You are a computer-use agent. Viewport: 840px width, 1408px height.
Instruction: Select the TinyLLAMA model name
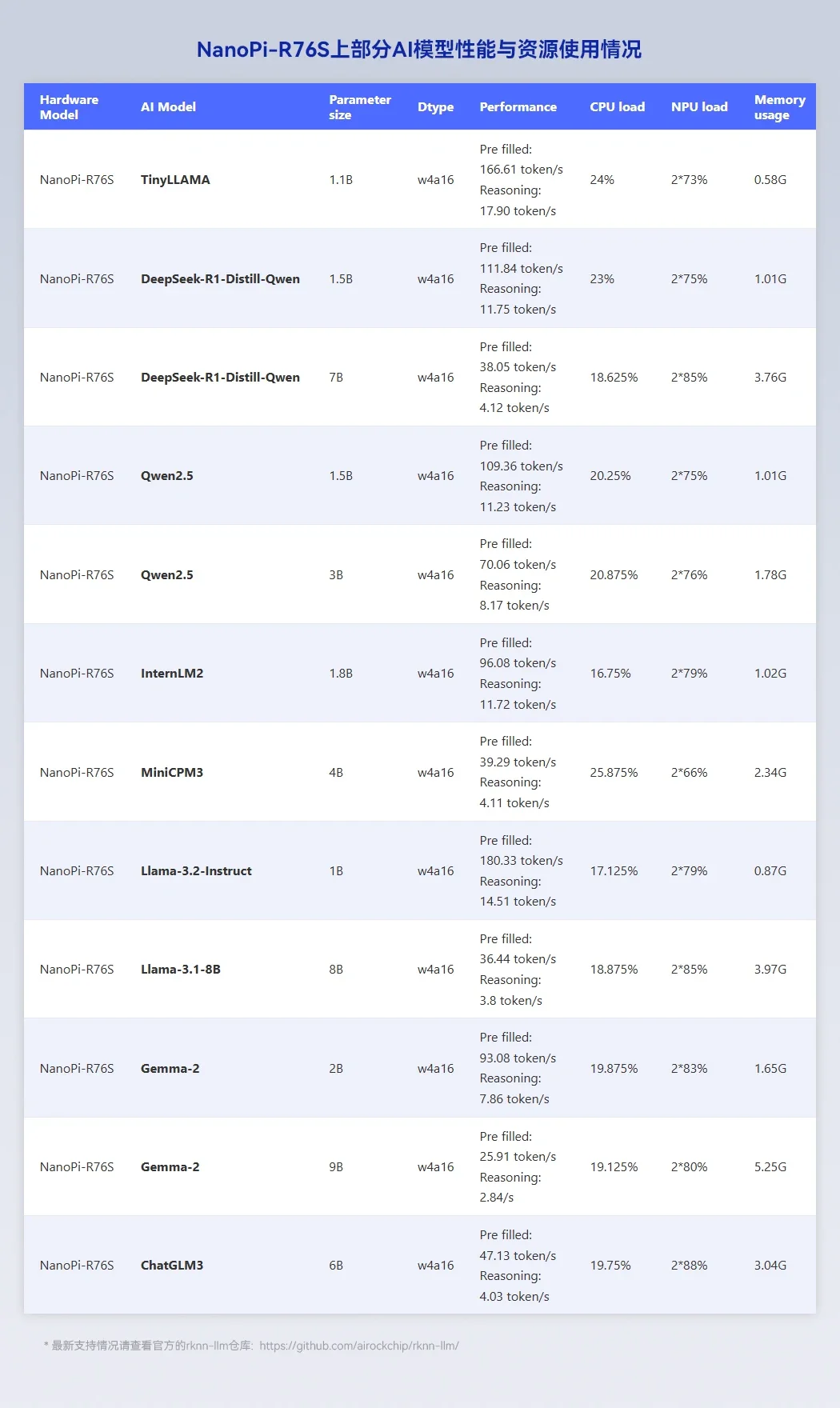click(x=175, y=180)
